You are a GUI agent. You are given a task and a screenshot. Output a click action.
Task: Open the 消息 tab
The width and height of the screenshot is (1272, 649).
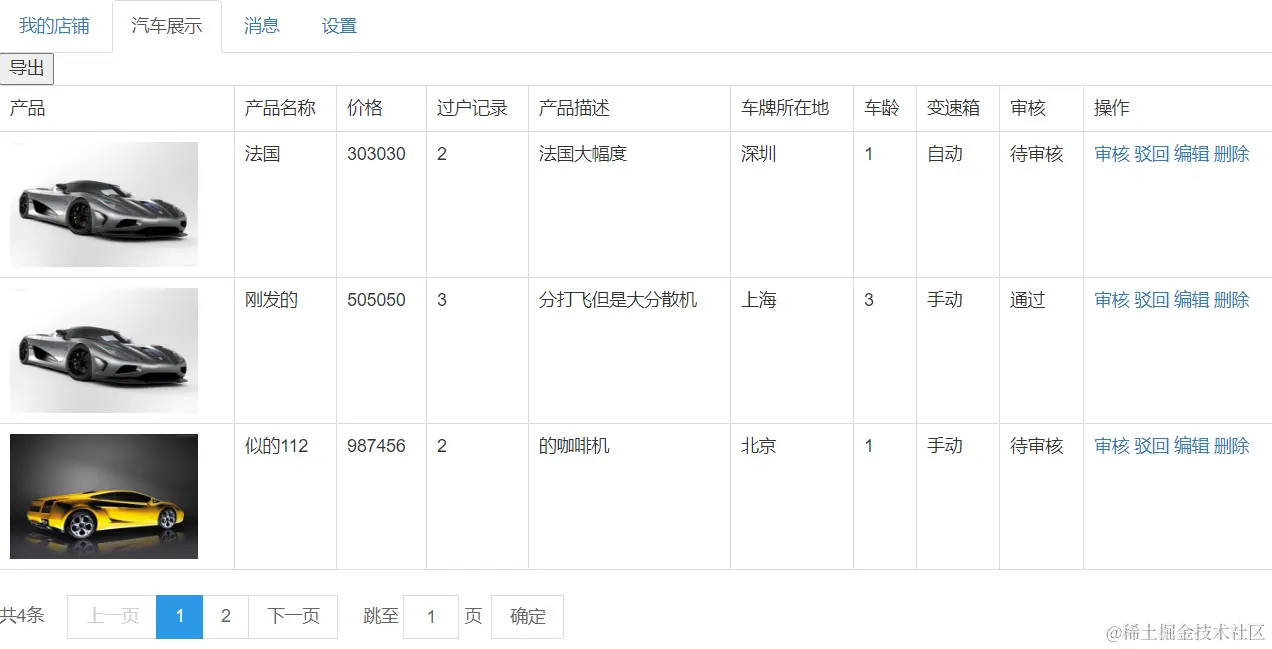[261, 25]
